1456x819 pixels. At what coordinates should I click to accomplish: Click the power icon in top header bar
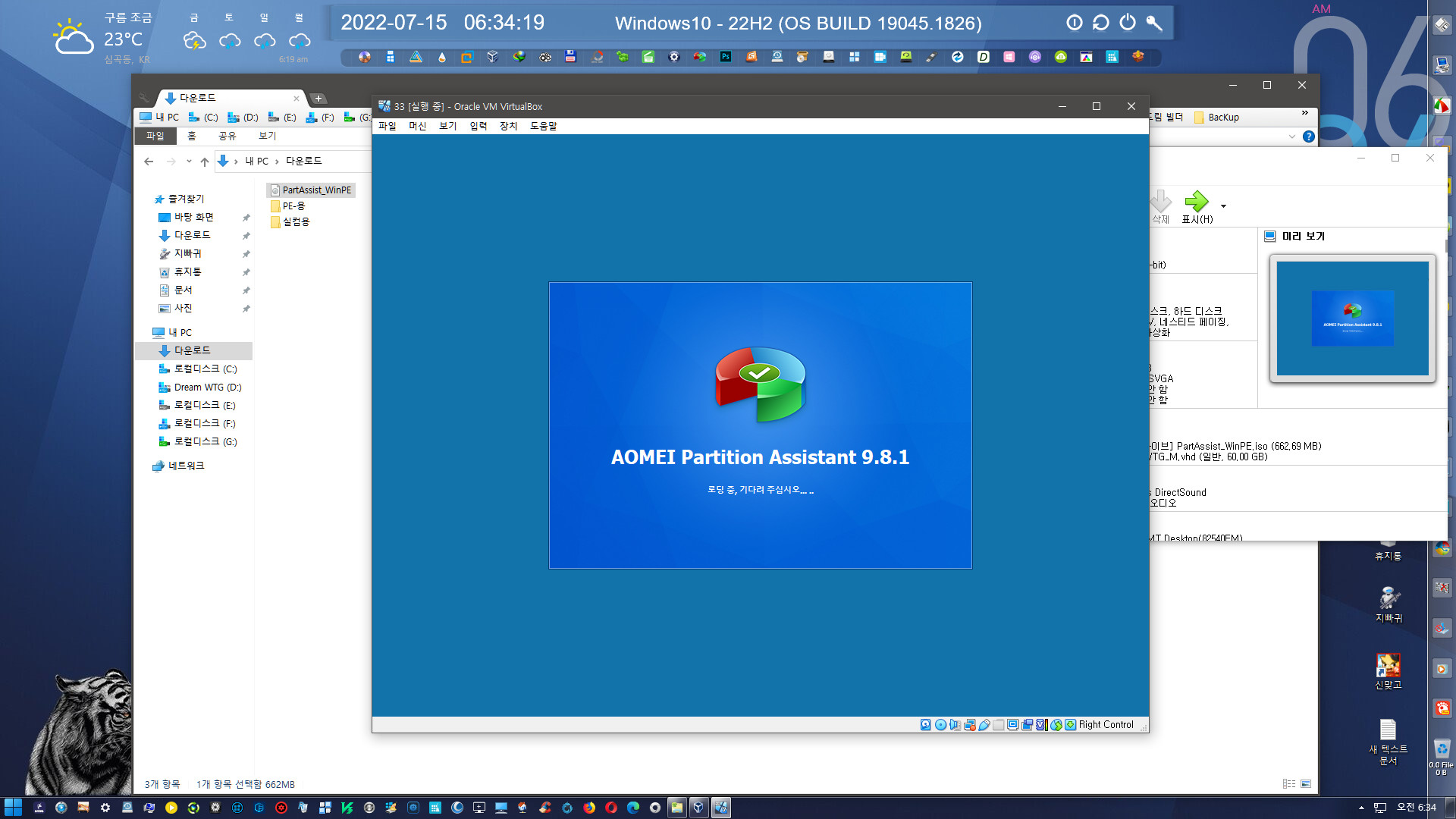(1128, 23)
